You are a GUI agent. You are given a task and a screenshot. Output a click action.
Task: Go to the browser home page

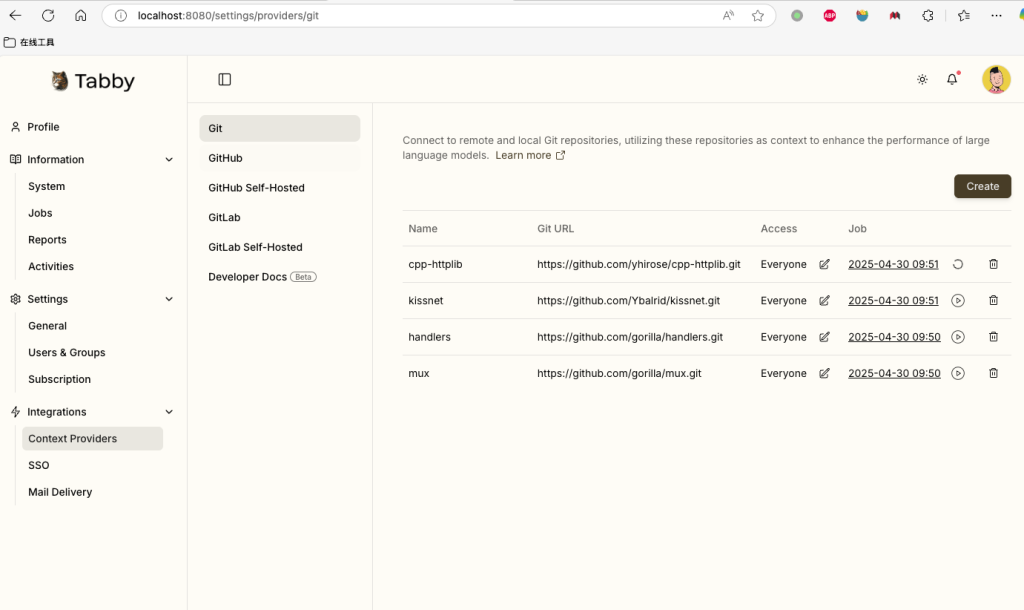(80, 16)
